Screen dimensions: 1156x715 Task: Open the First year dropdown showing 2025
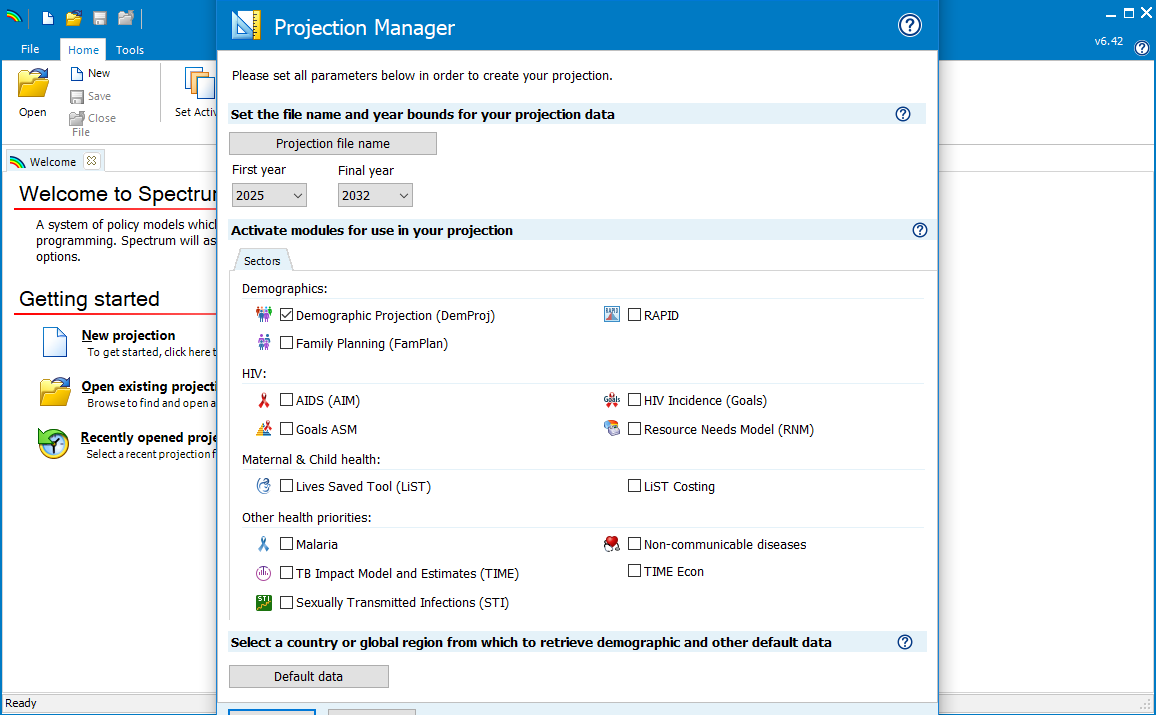tap(269, 195)
